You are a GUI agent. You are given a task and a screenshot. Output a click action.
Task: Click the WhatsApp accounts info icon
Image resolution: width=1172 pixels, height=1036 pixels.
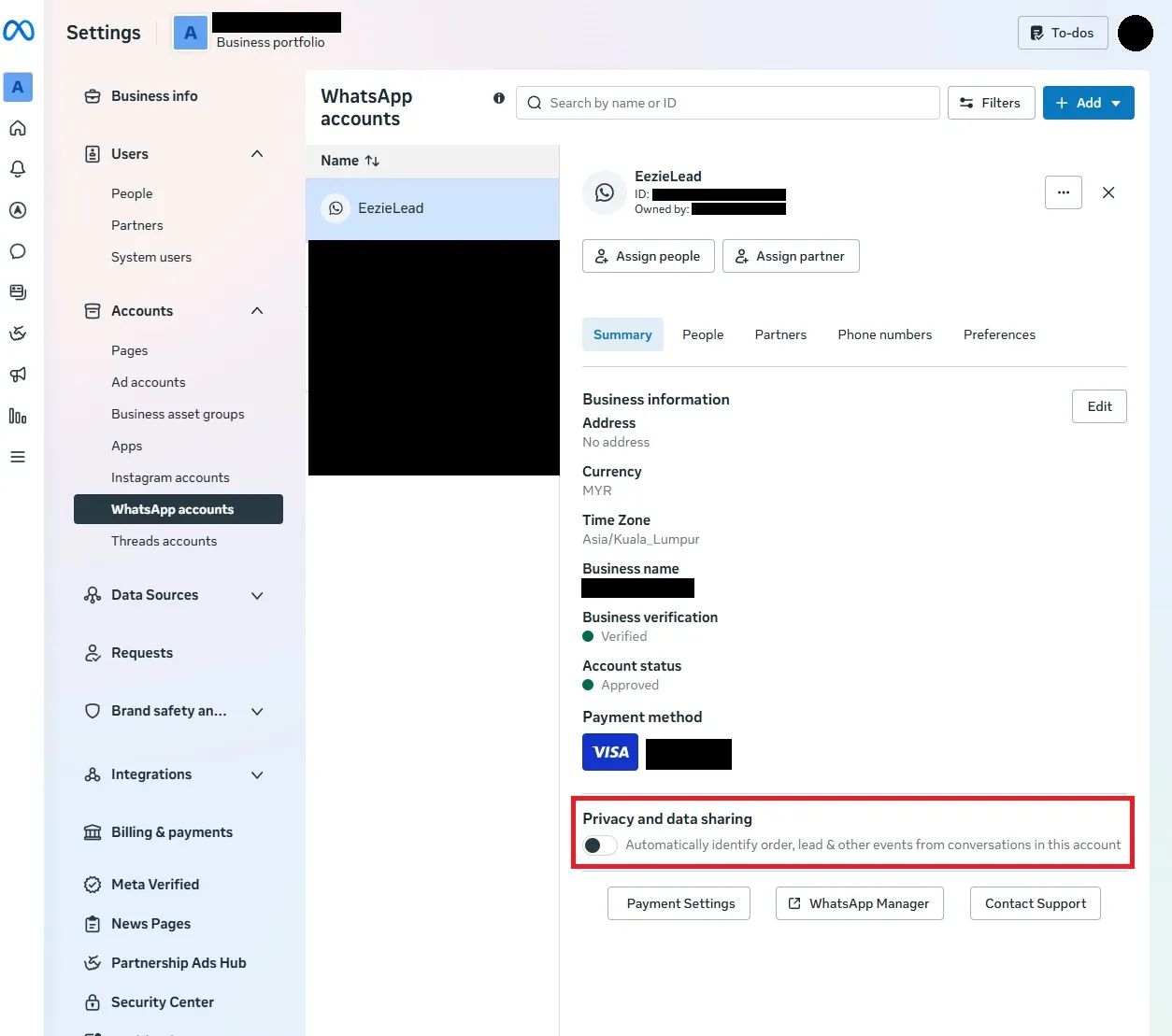click(499, 98)
